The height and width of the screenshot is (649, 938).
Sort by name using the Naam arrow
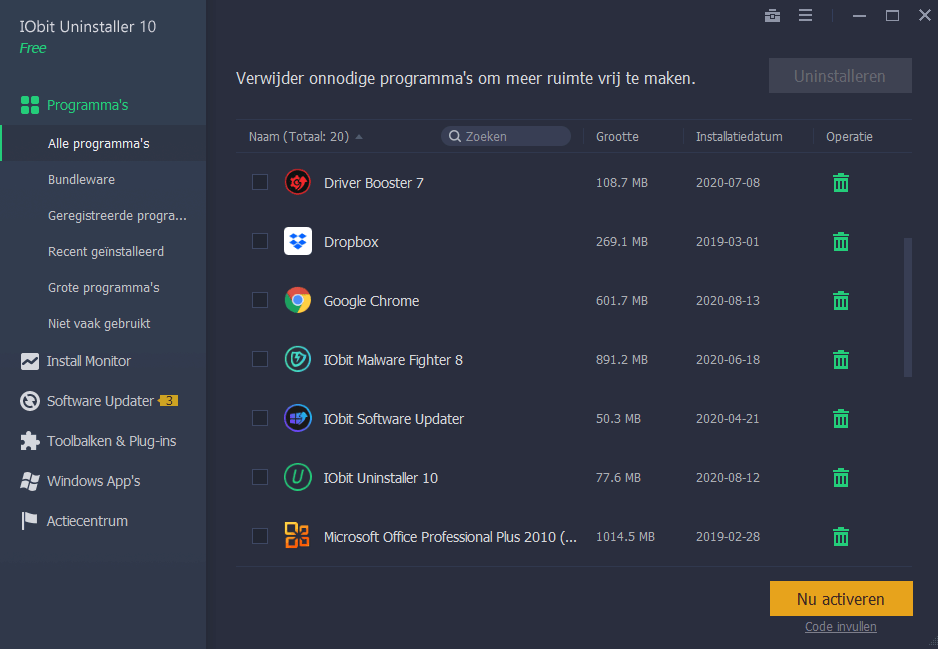coord(359,137)
